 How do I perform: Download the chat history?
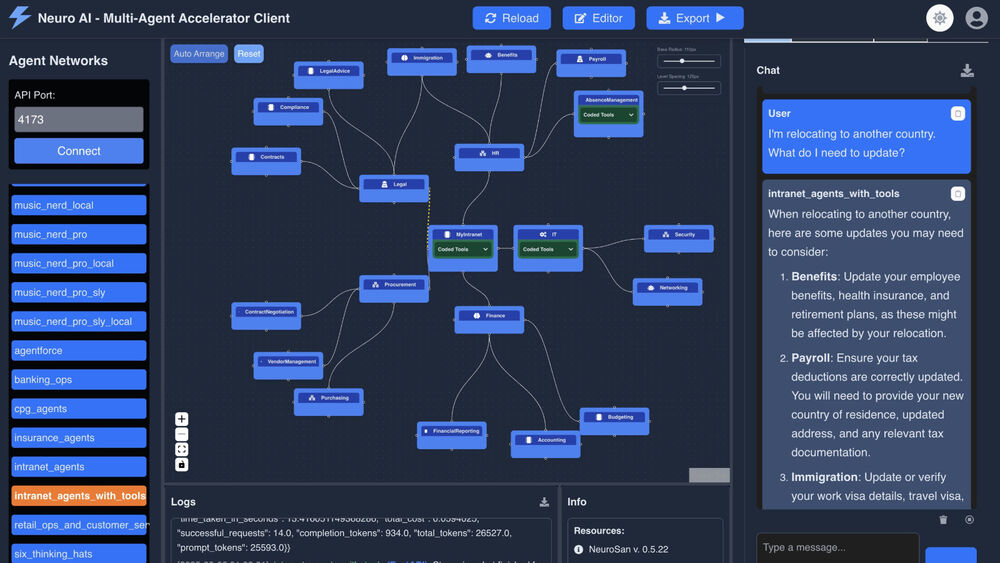pyautogui.click(x=967, y=70)
